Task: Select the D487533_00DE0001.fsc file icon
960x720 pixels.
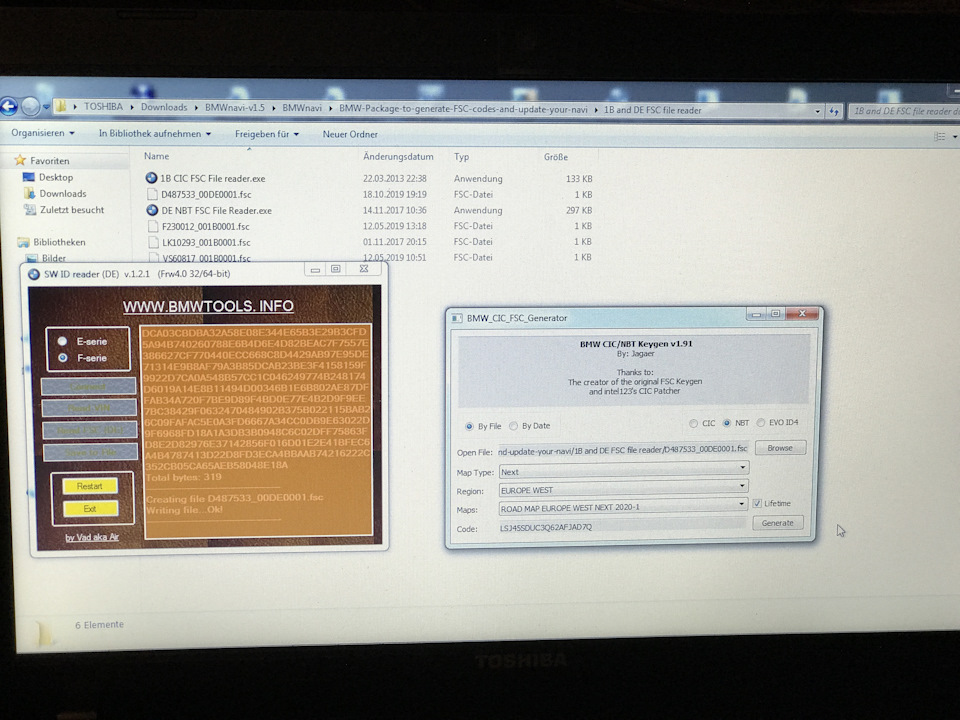Action: [152, 194]
